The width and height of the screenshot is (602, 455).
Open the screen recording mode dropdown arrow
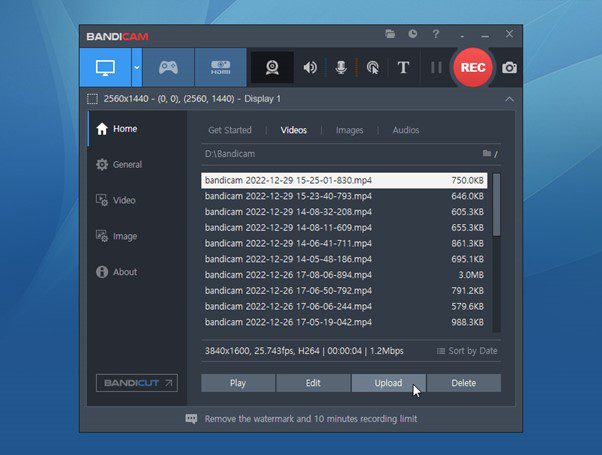coord(137,68)
